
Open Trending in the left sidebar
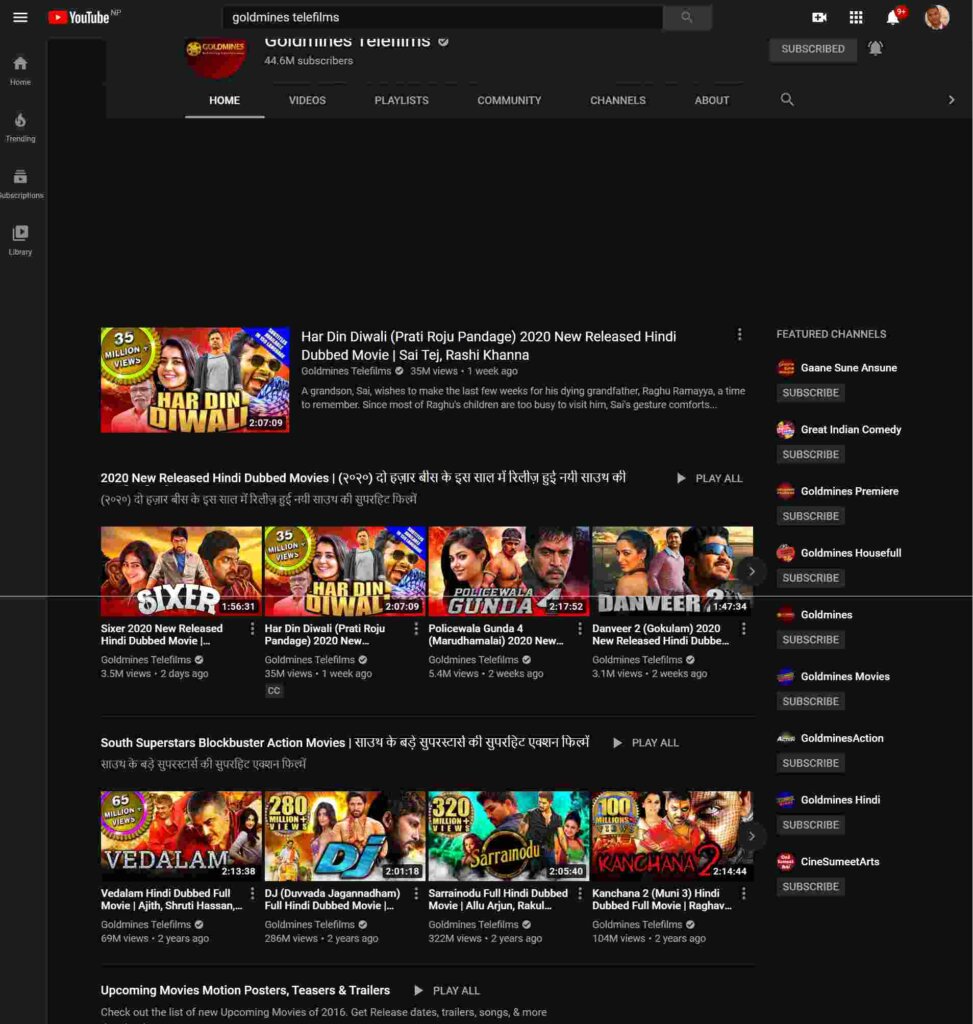(x=20, y=127)
